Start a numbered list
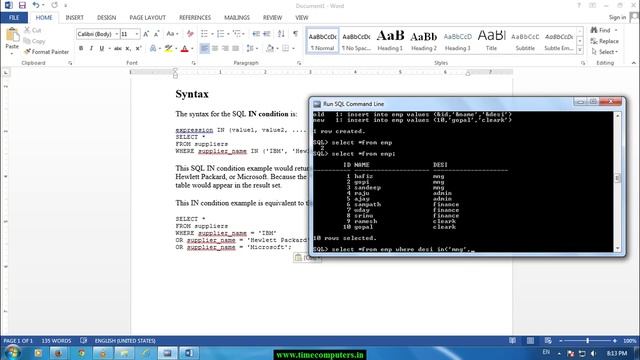The width and height of the screenshot is (640, 360). pyautogui.click(x=220, y=34)
